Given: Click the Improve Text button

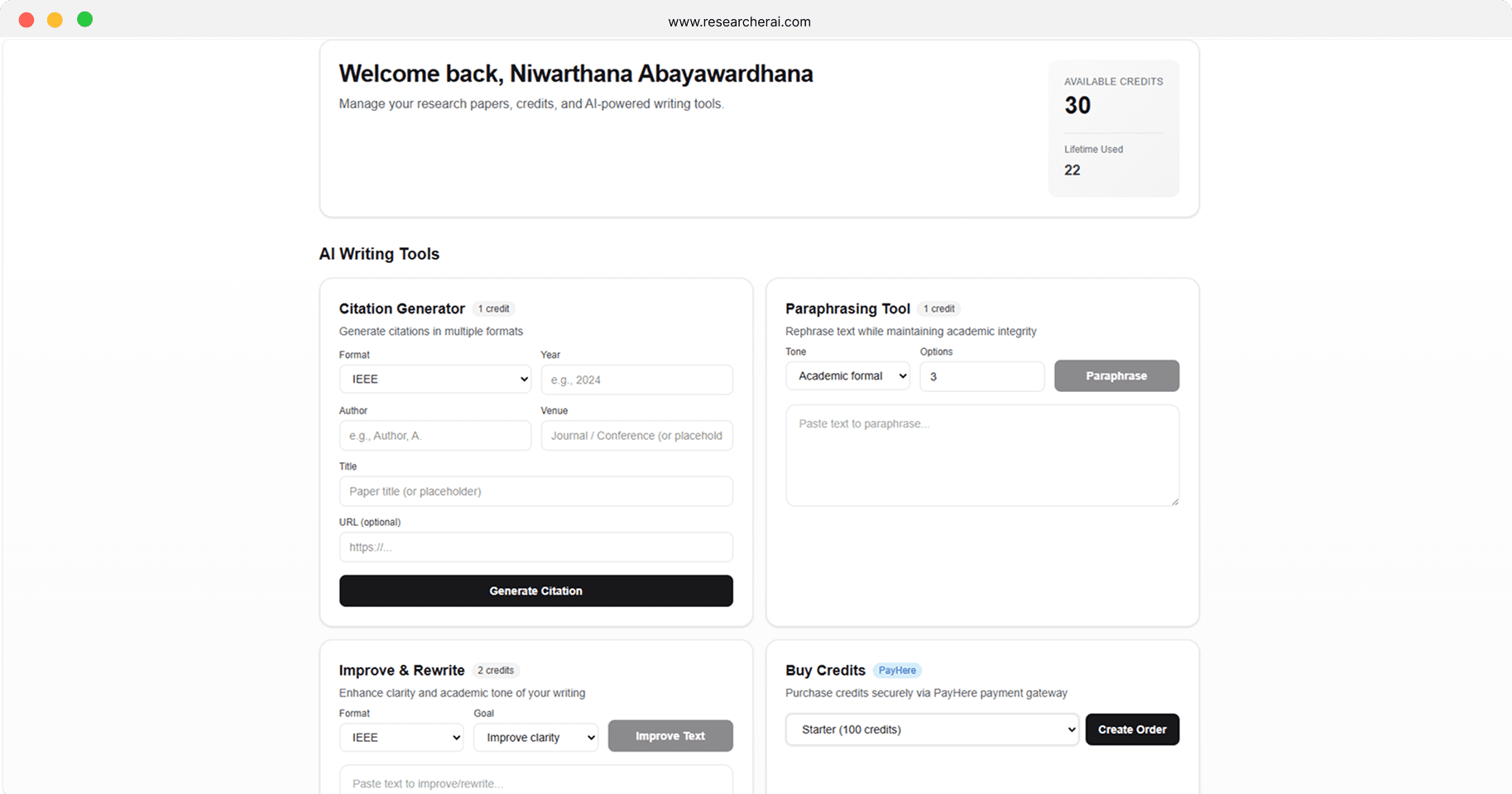Looking at the screenshot, I should [x=670, y=735].
